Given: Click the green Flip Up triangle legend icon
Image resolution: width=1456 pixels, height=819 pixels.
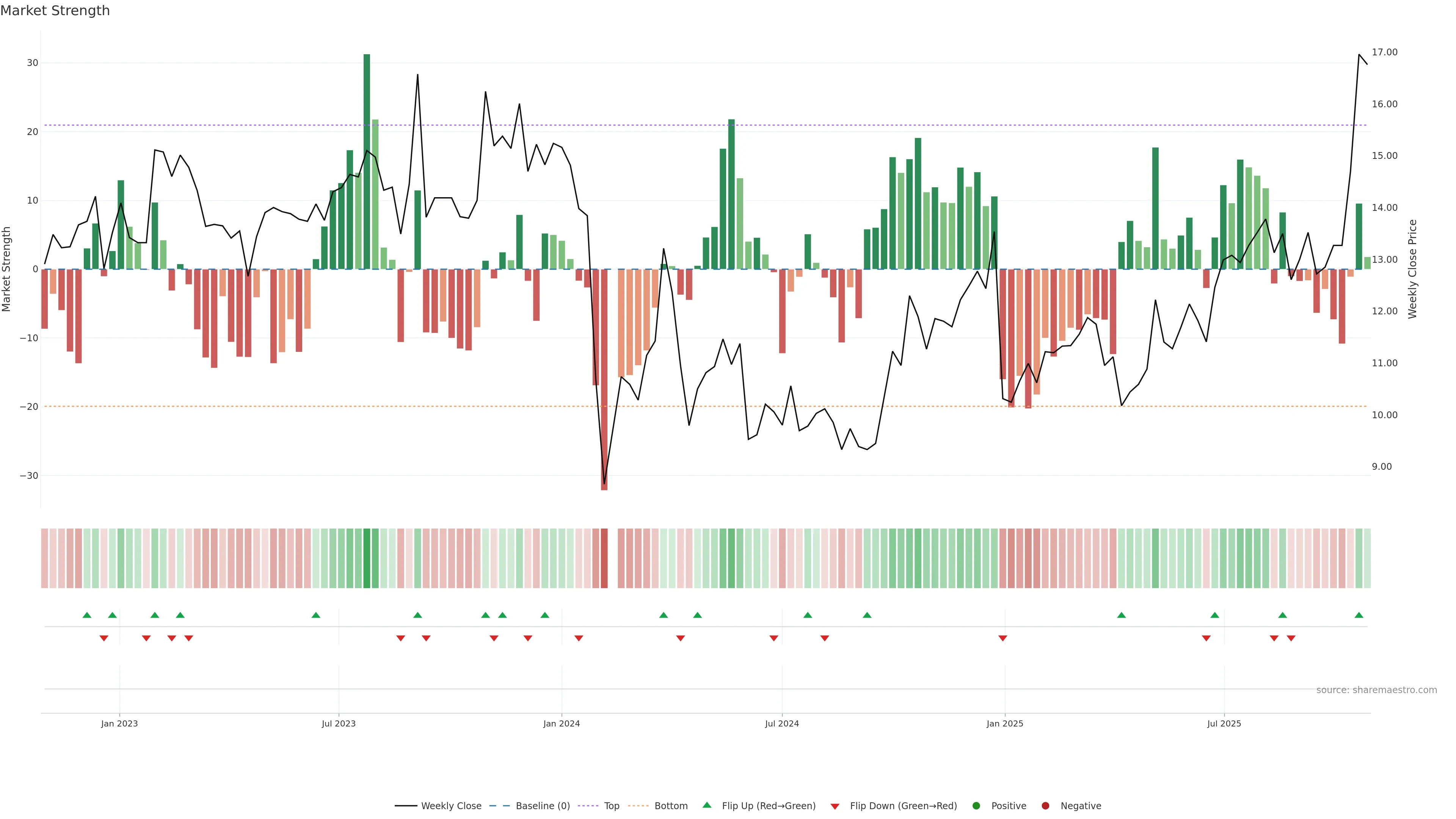Looking at the screenshot, I should (706, 805).
